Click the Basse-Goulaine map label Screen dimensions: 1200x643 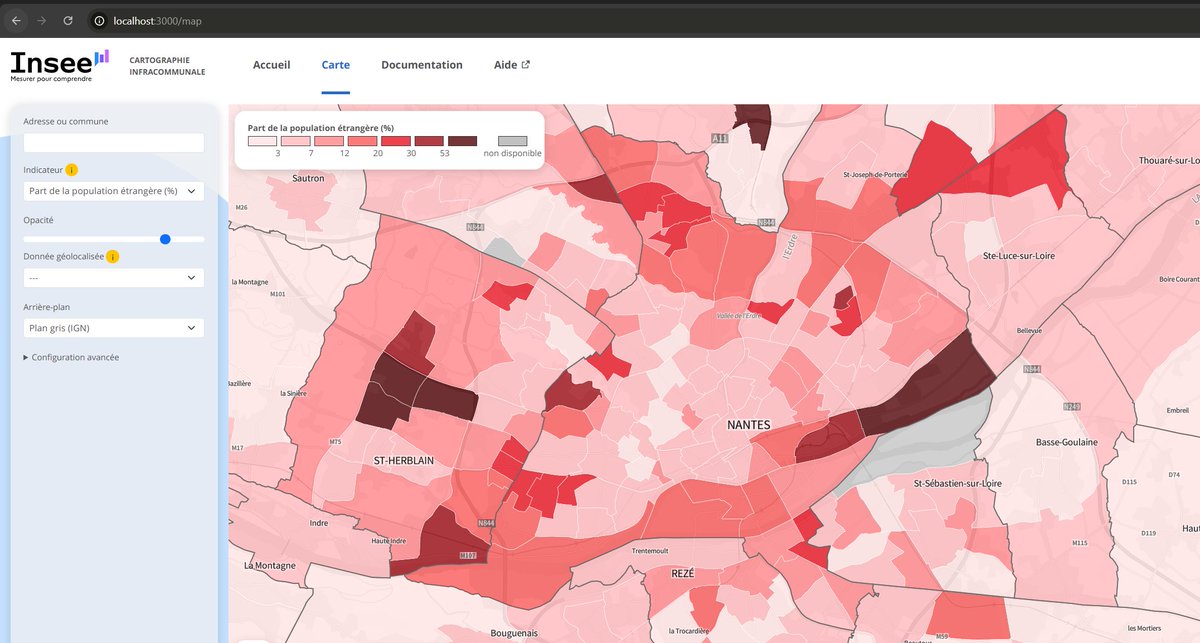click(x=1066, y=442)
